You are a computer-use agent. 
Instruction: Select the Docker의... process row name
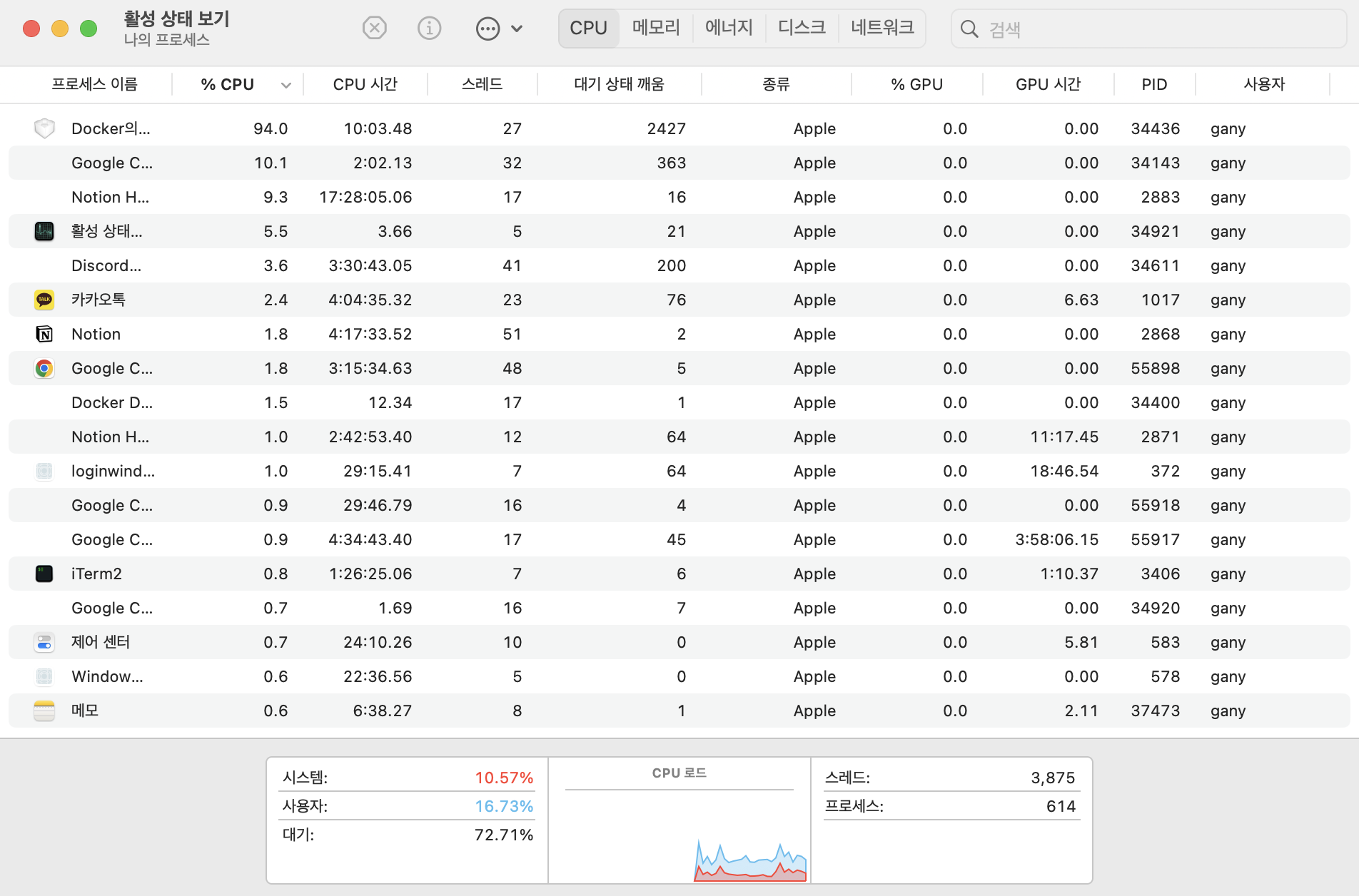[111, 128]
